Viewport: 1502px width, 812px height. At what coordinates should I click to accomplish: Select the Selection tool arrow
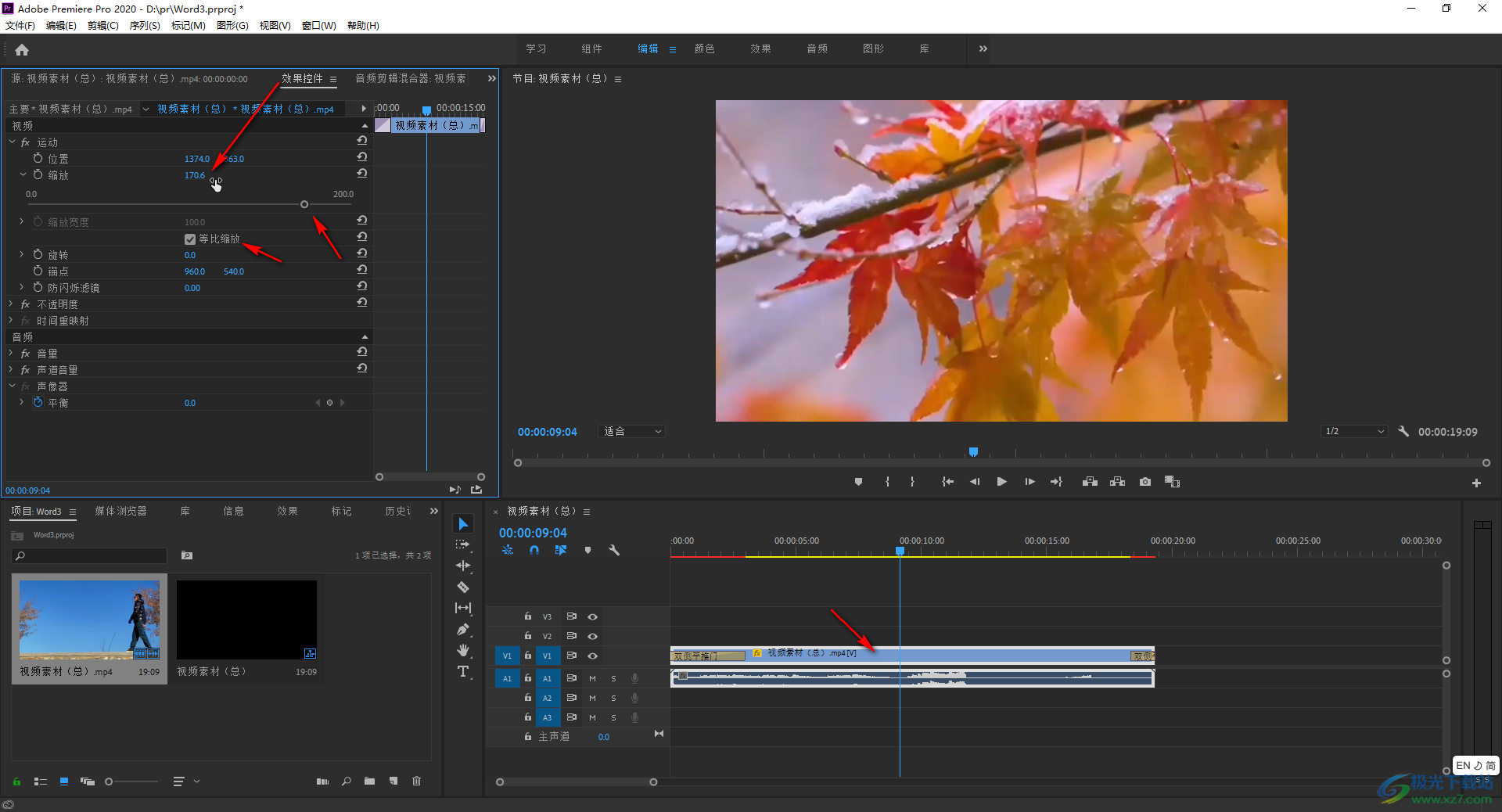[463, 523]
